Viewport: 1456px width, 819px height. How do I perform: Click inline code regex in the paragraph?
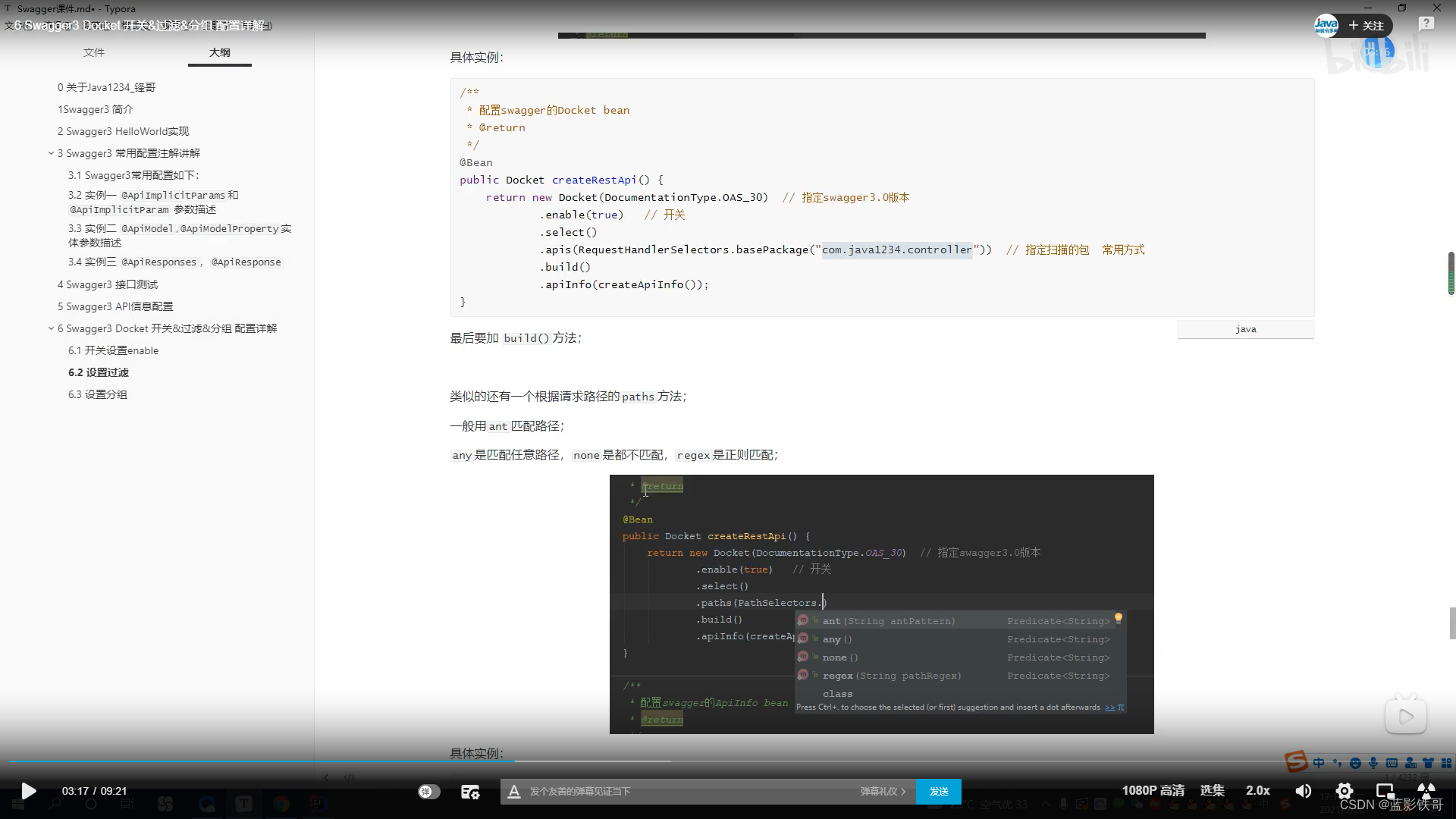pyautogui.click(x=693, y=455)
